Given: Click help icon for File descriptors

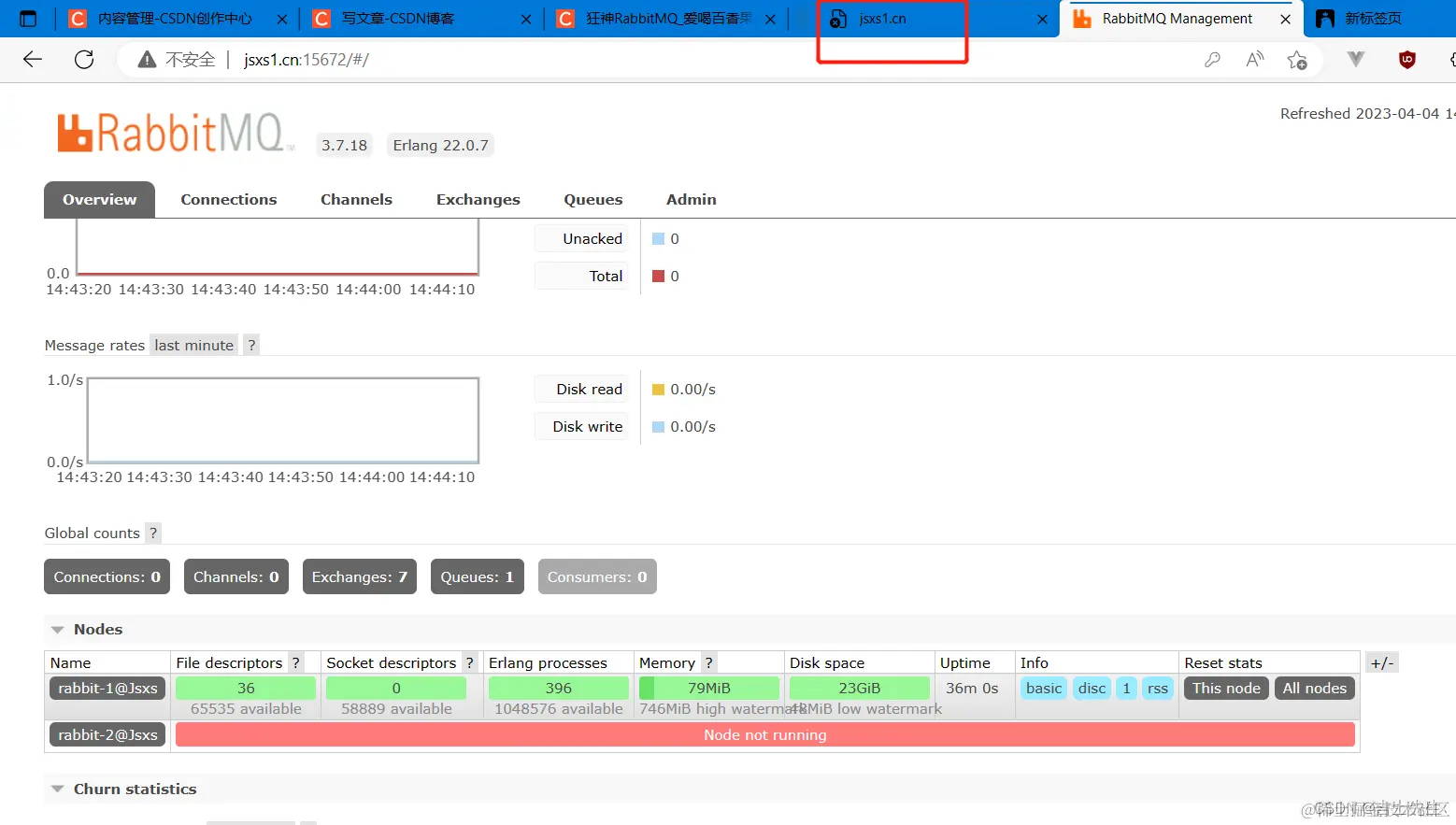Looking at the screenshot, I should tap(296, 663).
